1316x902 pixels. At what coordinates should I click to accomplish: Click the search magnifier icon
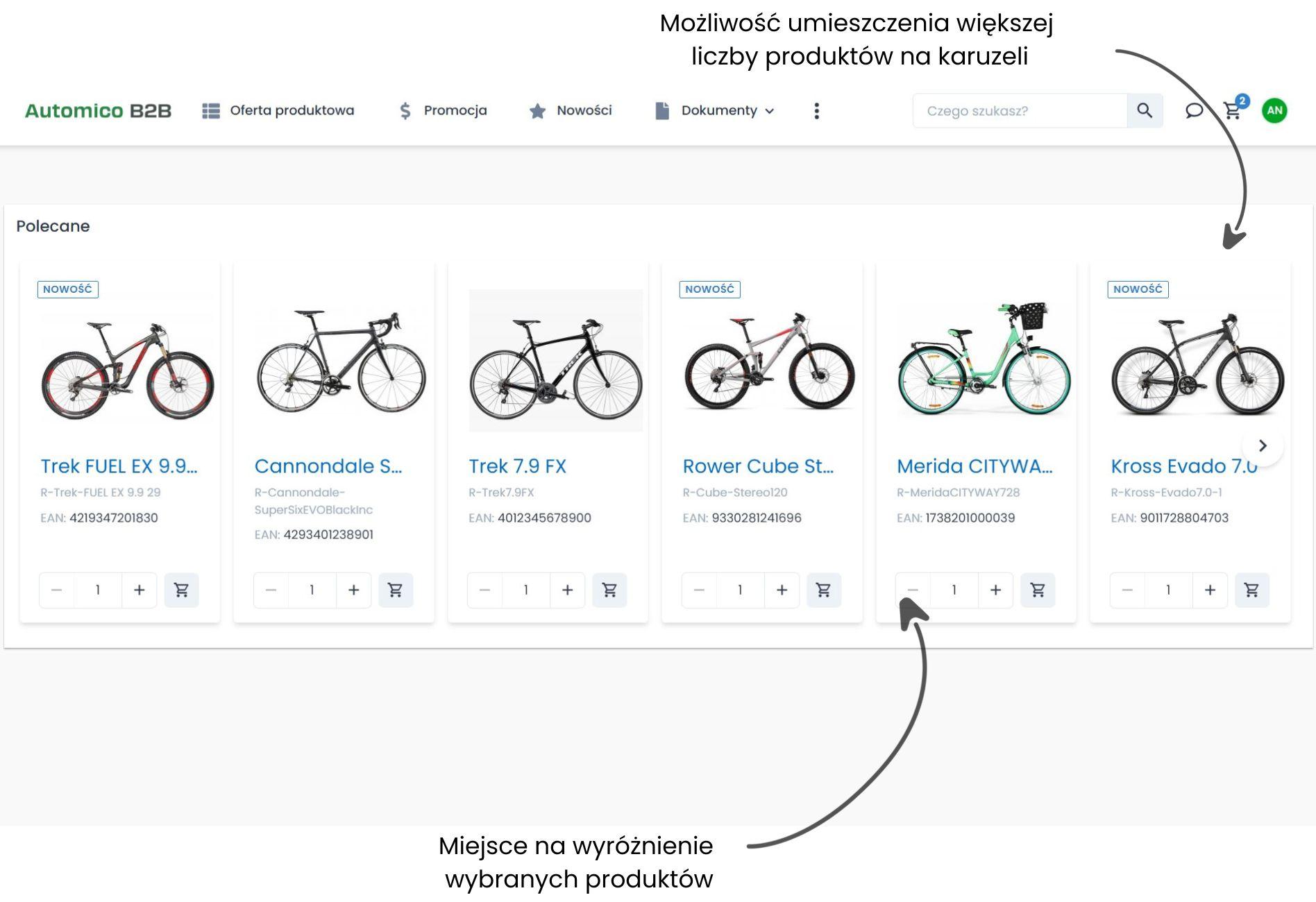pyautogui.click(x=1144, y=111)
